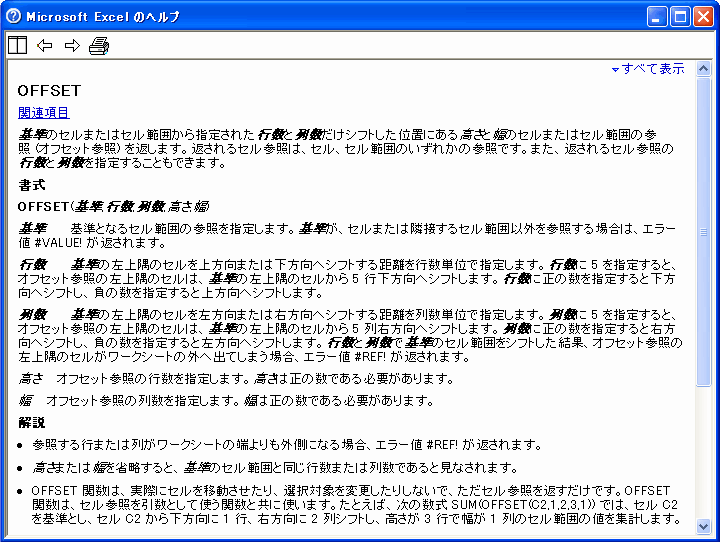Click the OFFSET heading text
720x542 pixels.
tap(49, 90)
